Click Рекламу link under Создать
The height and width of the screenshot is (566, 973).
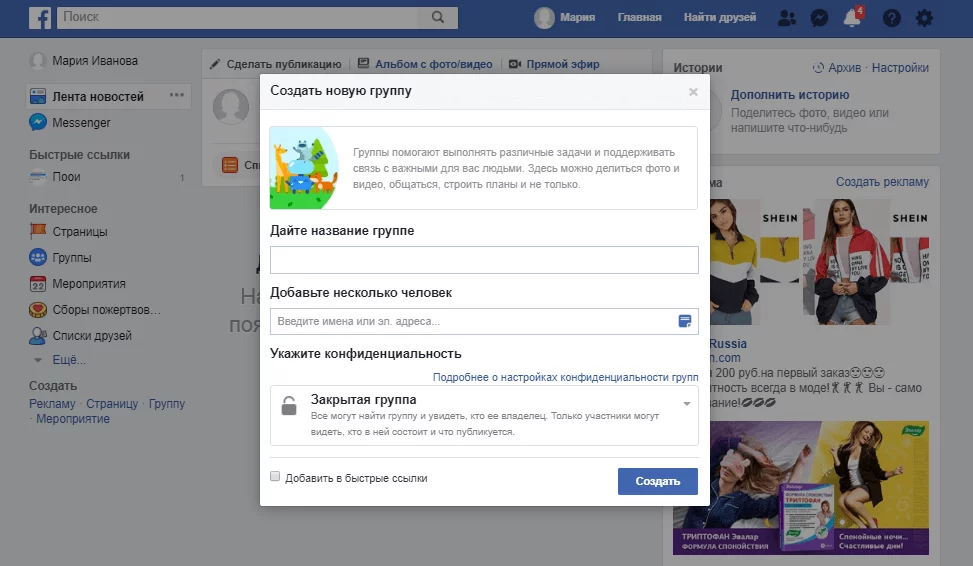52,403
